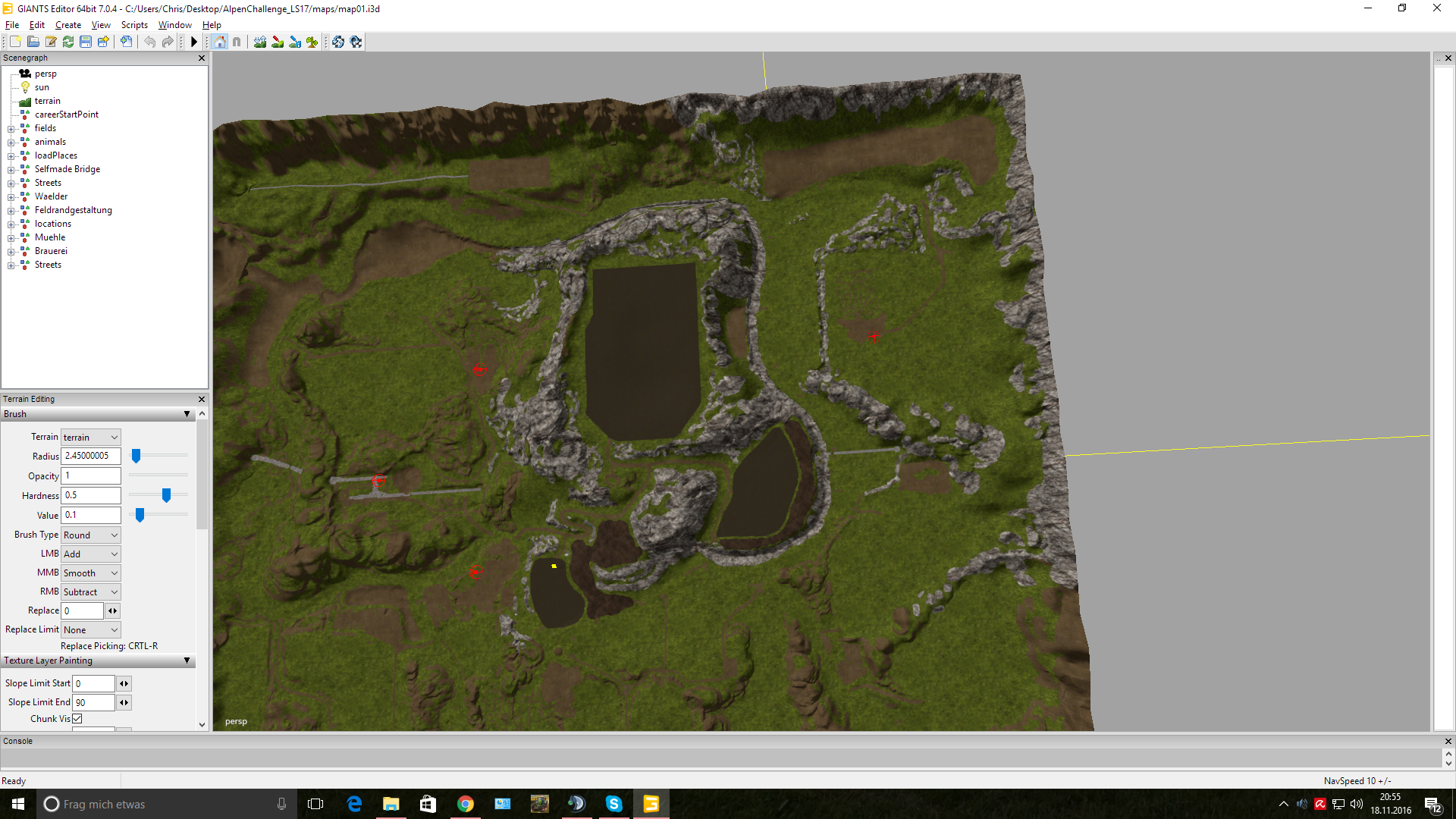Viewport: 1456px width, 819px height.
Task: Click the New file toolbar icon
Action: pyautogui.click(x=15, y=42)
